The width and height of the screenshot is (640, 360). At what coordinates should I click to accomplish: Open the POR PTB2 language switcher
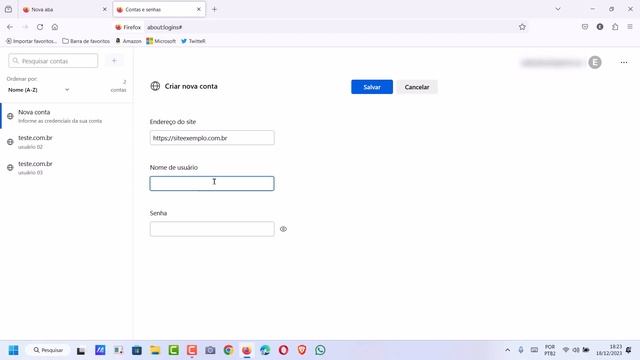(x=550, y=350)
